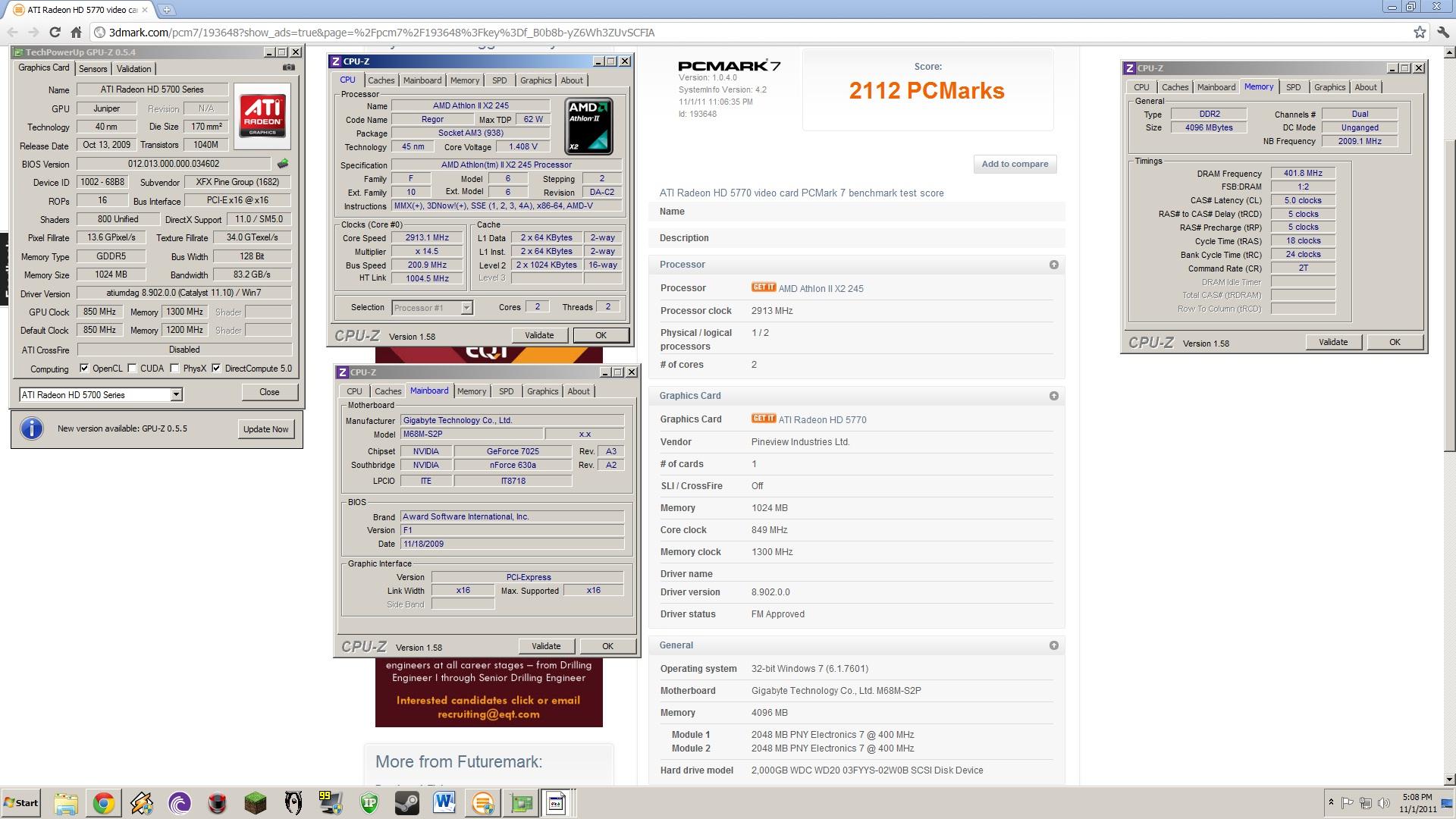Screen dimensions: 1456x819
Task: Go to the Chrome home page icon
Action: pos(76,32)
